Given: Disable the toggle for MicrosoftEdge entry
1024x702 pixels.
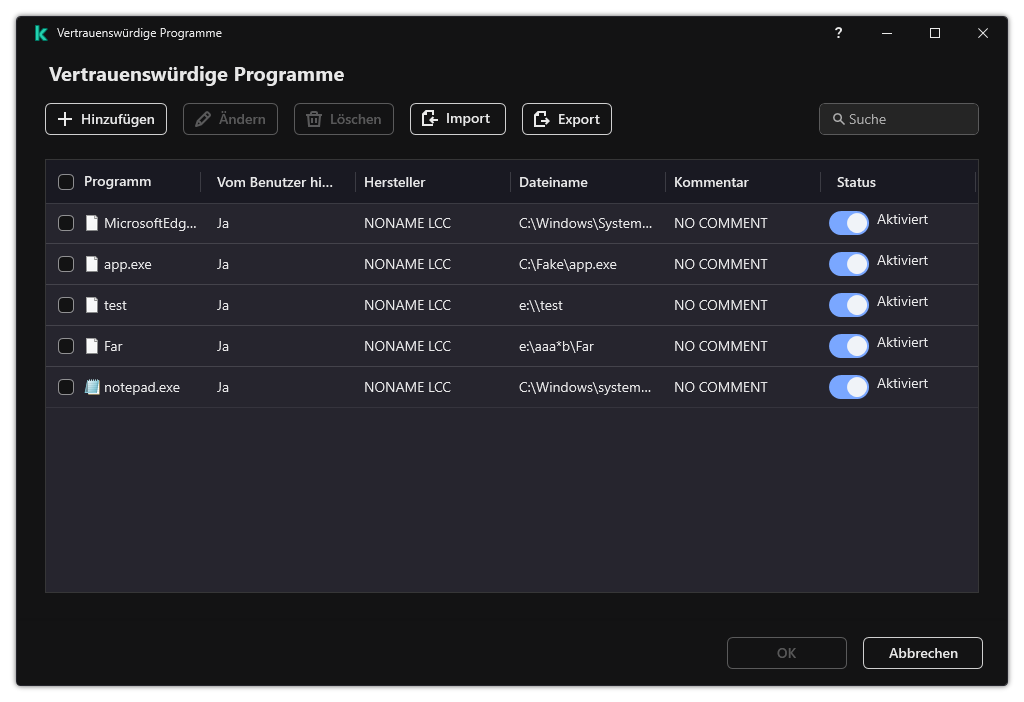Looking at the screenshot, I should tap(848, 223).
